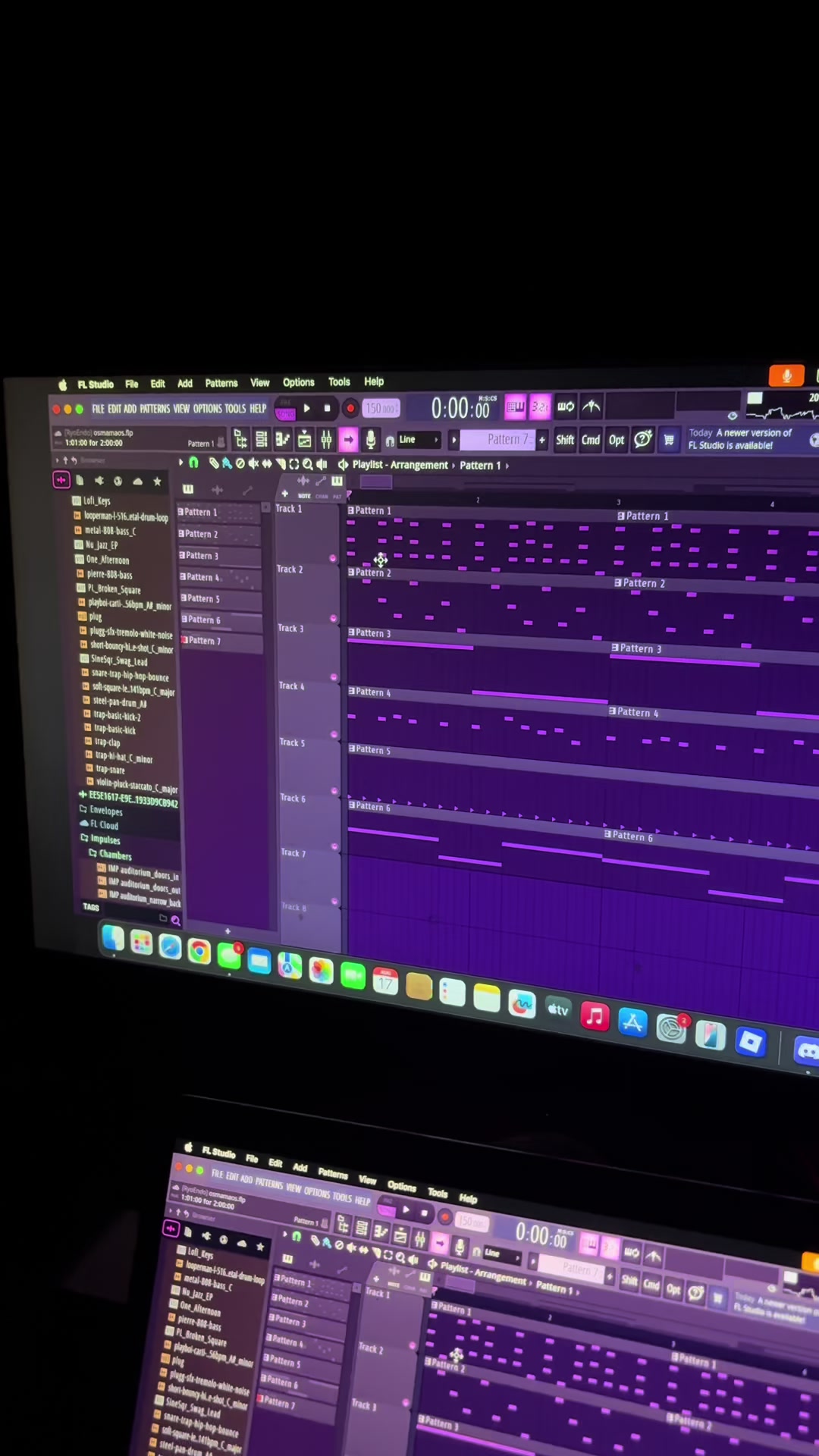
Task: Expand the Impulses folder in the monitor's browser
Action: pos(100,839)
